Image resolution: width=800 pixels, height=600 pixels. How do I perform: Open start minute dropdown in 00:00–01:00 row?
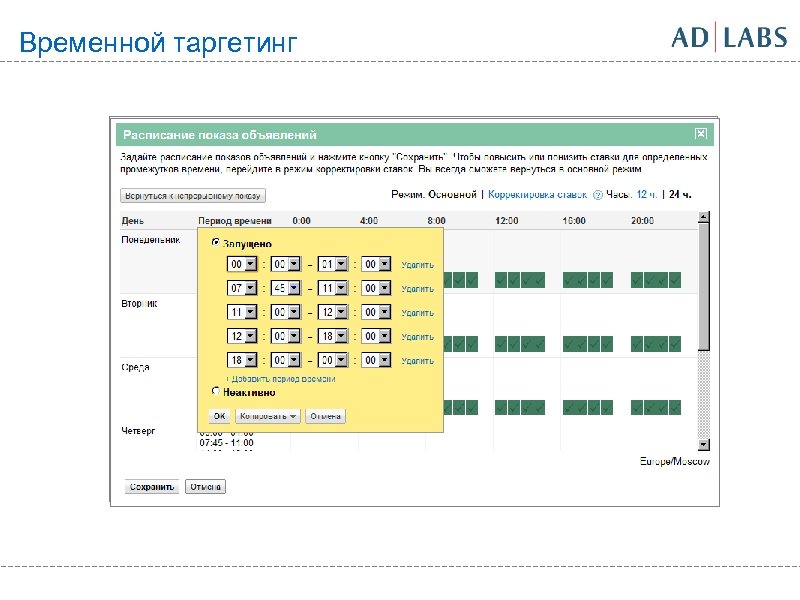286,264
